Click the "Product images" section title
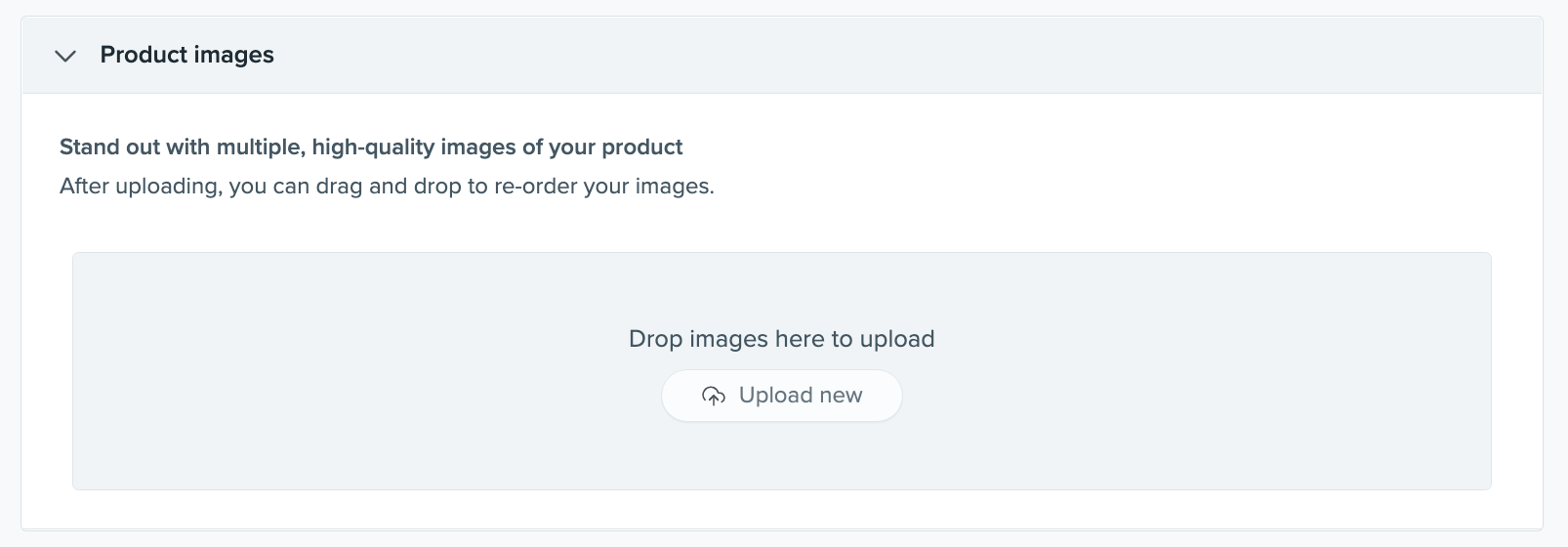The height and width of the screenshot is (547, 1568). coord(186,55)
